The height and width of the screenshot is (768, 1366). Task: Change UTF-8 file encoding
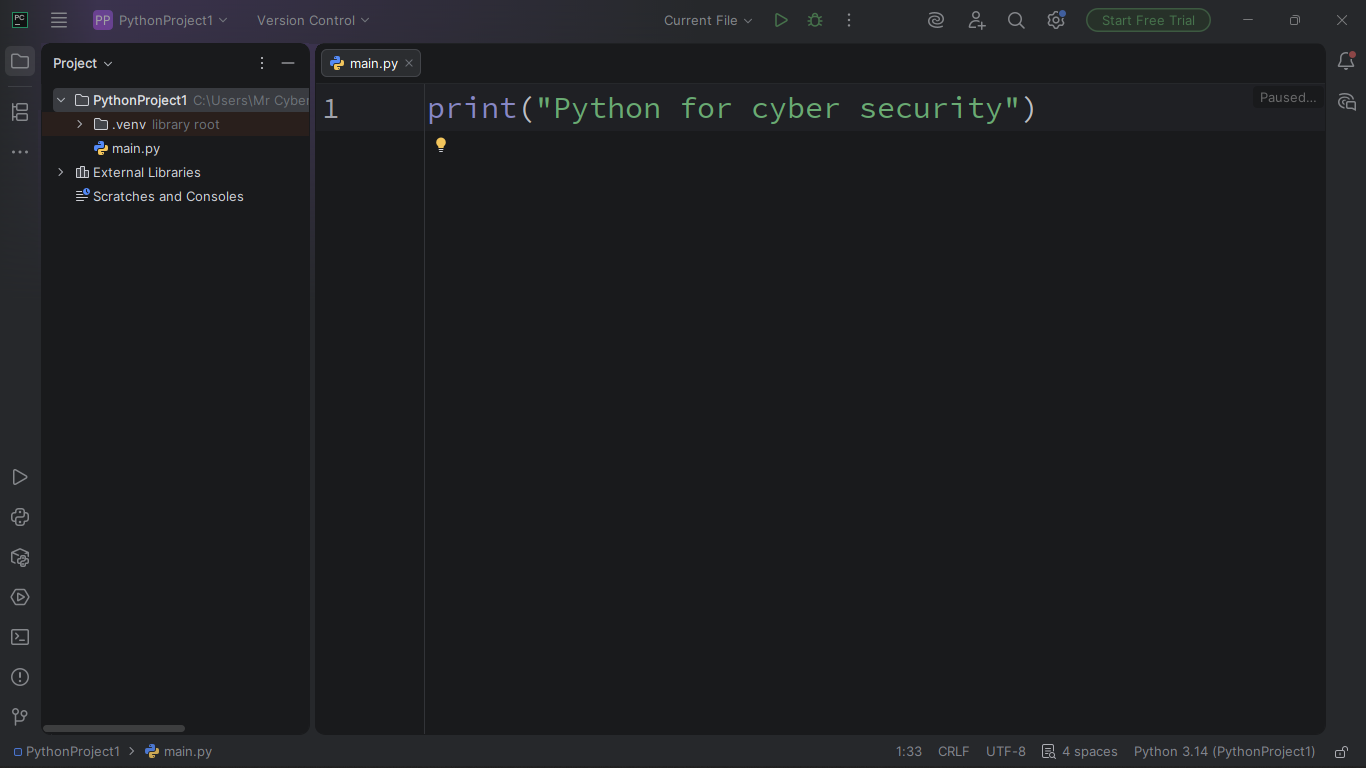coord(1006,751)
